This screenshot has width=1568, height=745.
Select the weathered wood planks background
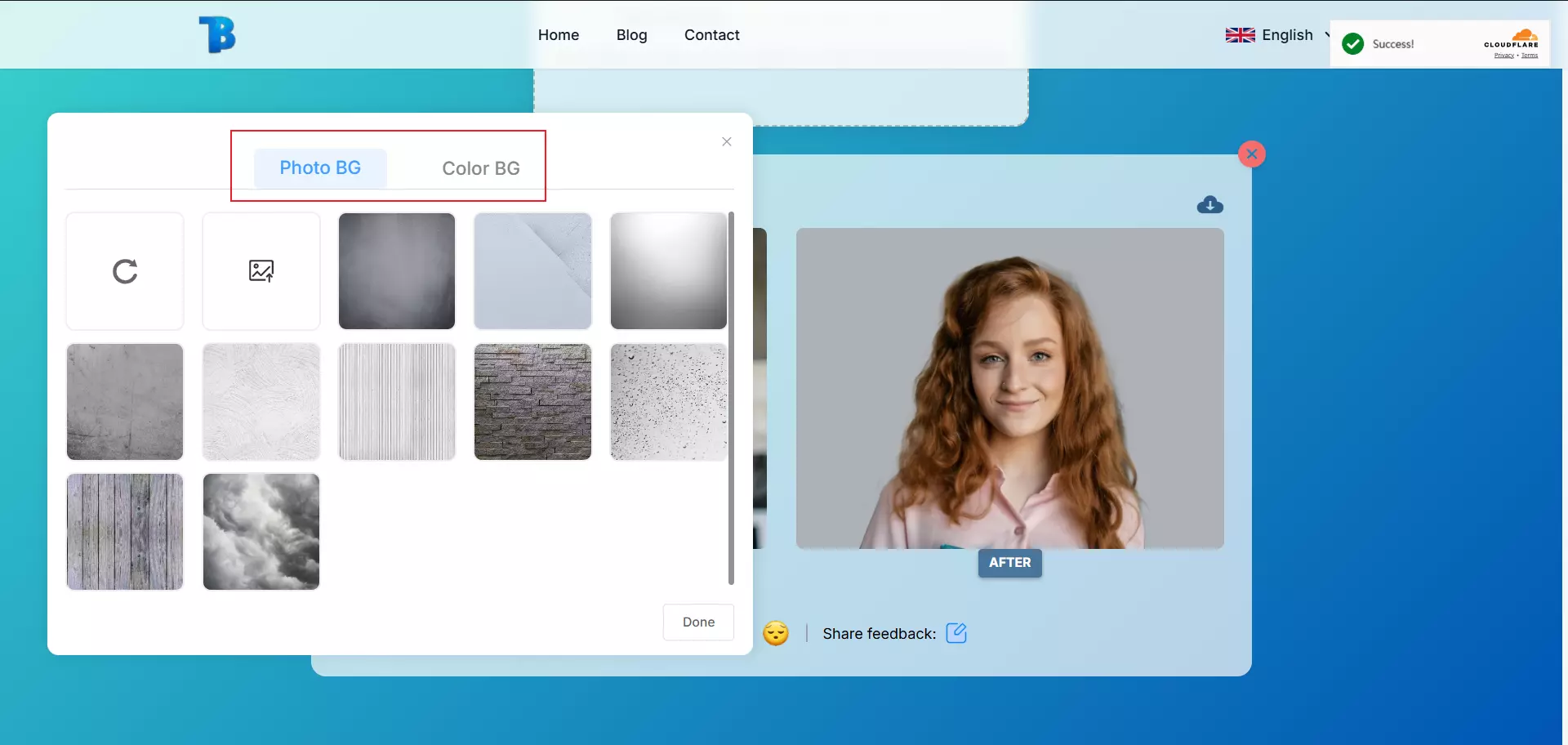tap(125, 532)
